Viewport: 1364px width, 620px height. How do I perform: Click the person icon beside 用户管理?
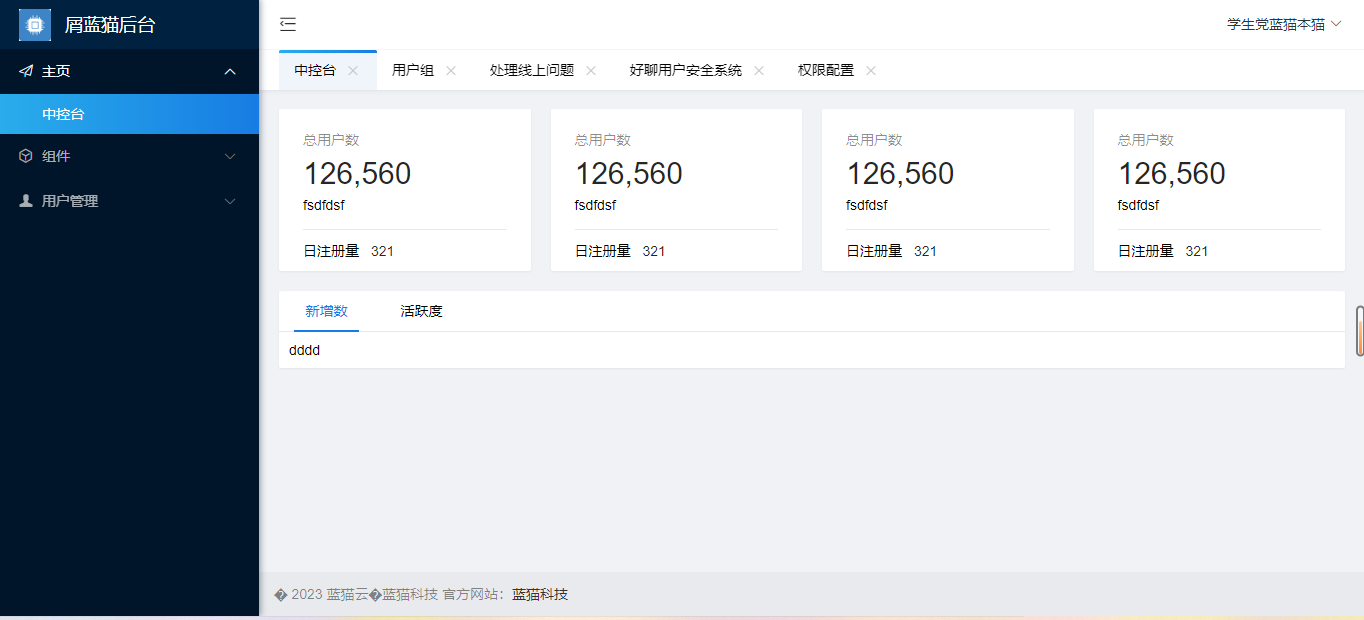point(26,200)
